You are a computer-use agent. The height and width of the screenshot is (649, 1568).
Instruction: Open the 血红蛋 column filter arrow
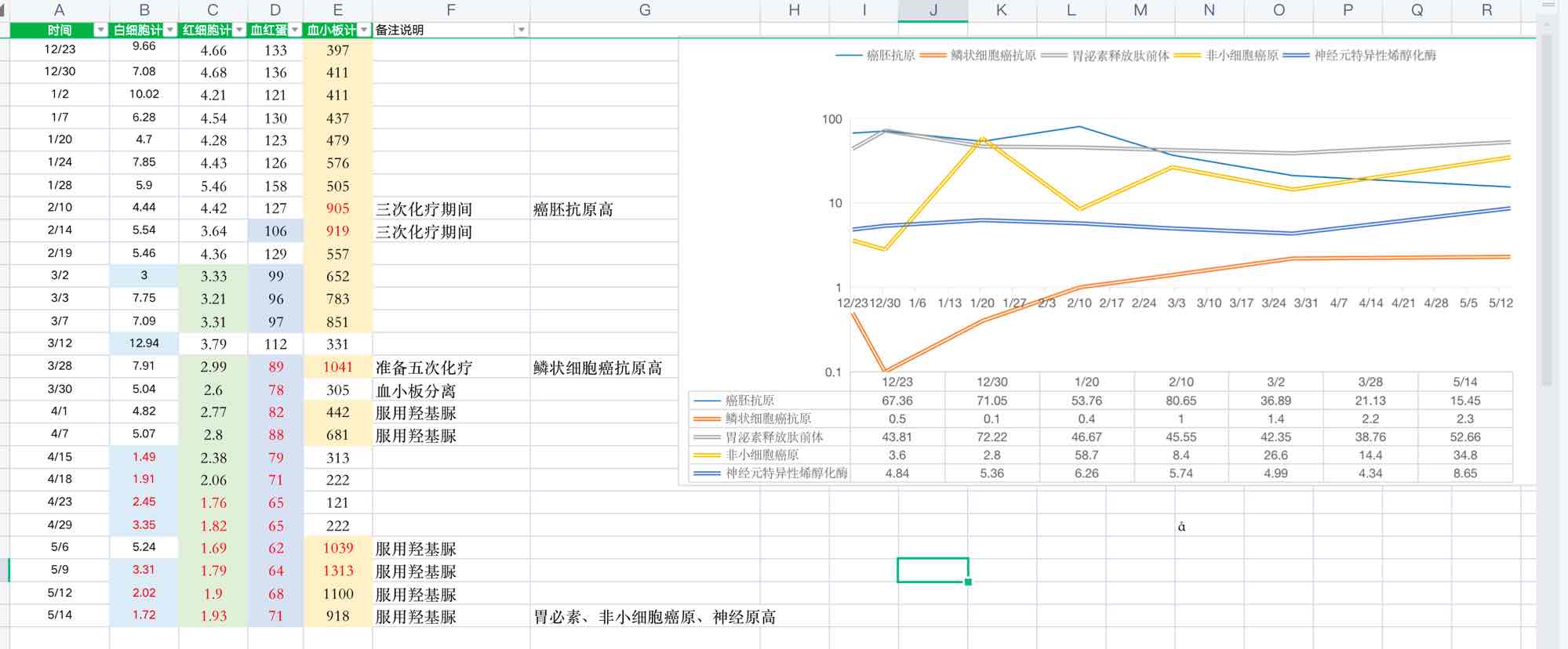[295, 30]
